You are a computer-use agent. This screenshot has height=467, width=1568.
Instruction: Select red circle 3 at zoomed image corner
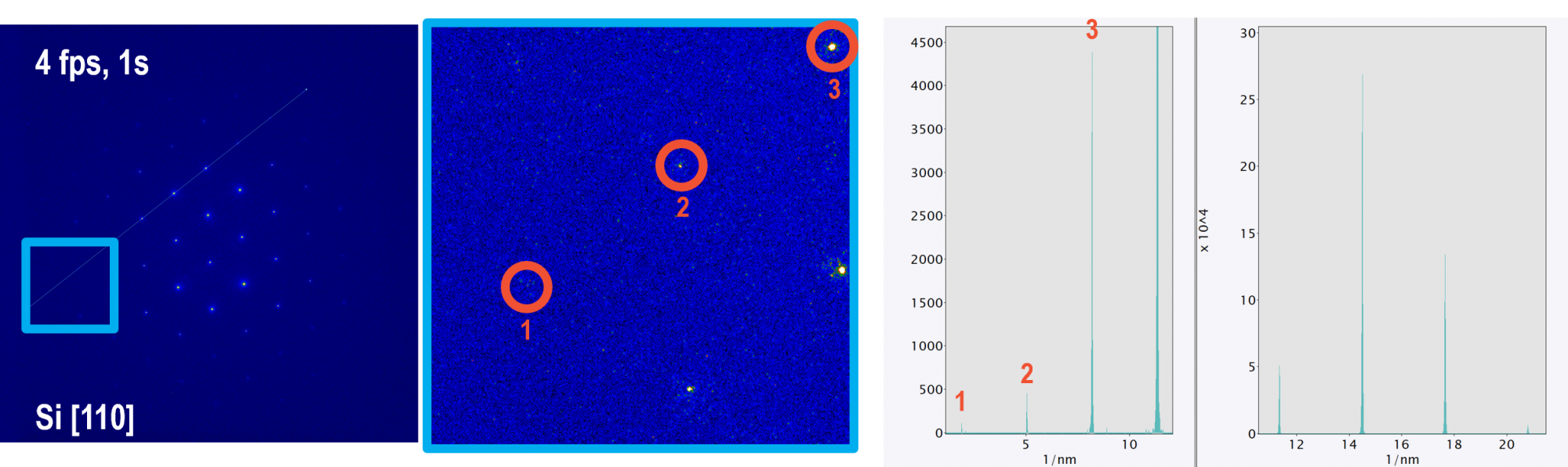pyautogui.click(x=832, y=46)
